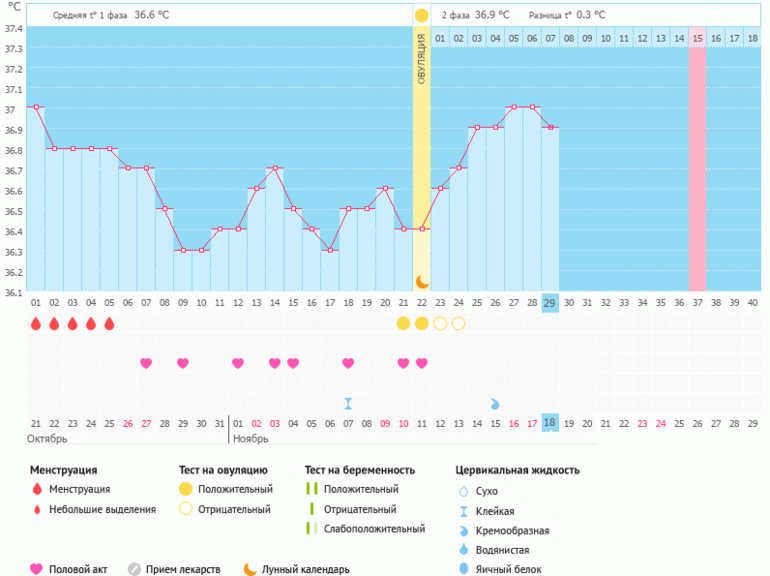Click the 'Яичный белок' legend droplet icon

coord(463,569)
